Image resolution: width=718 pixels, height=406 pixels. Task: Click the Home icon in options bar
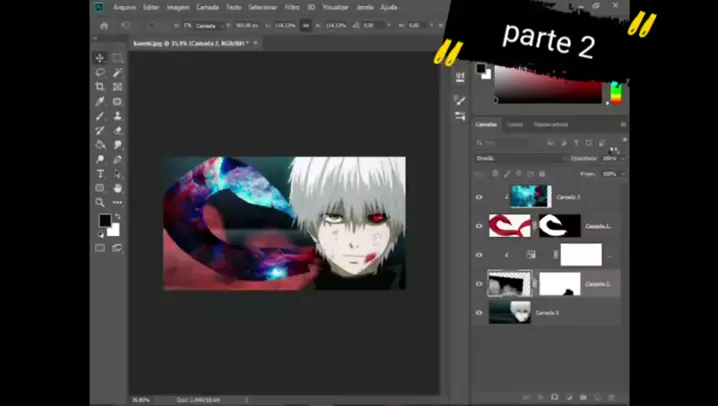click(x=104, y=26)
